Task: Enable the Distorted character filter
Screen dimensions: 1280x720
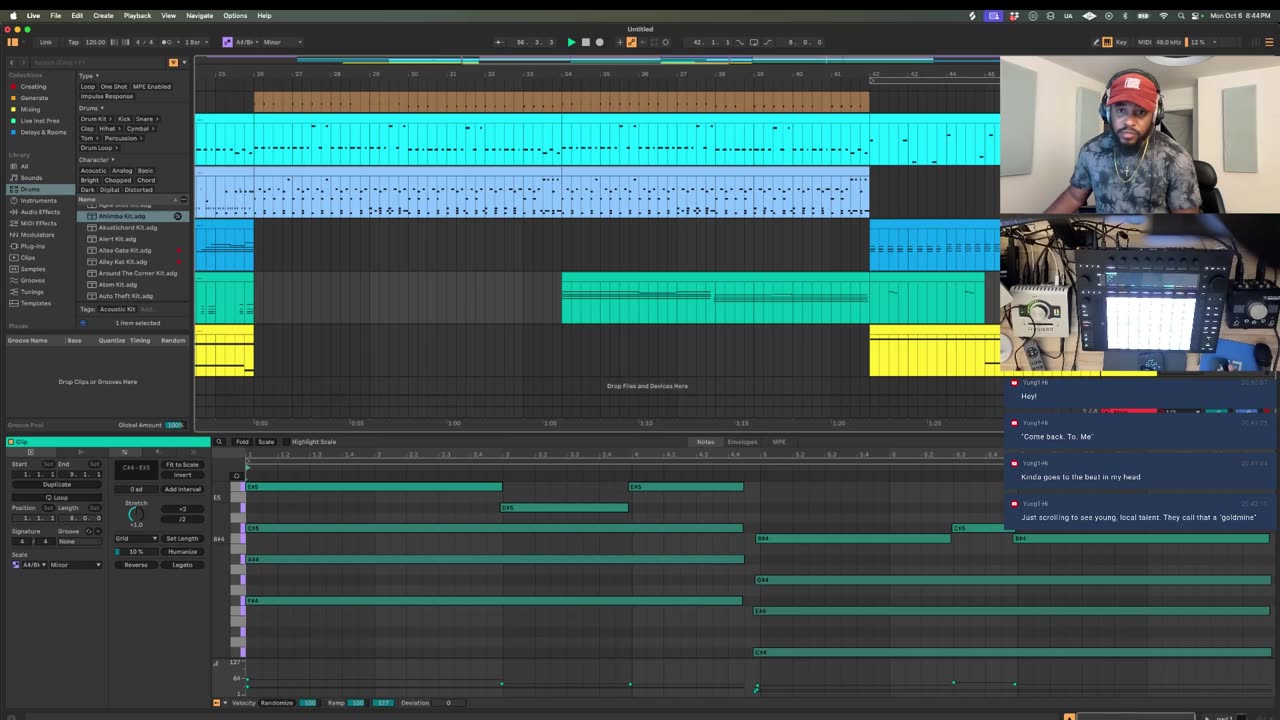Action: pos(138,190)
